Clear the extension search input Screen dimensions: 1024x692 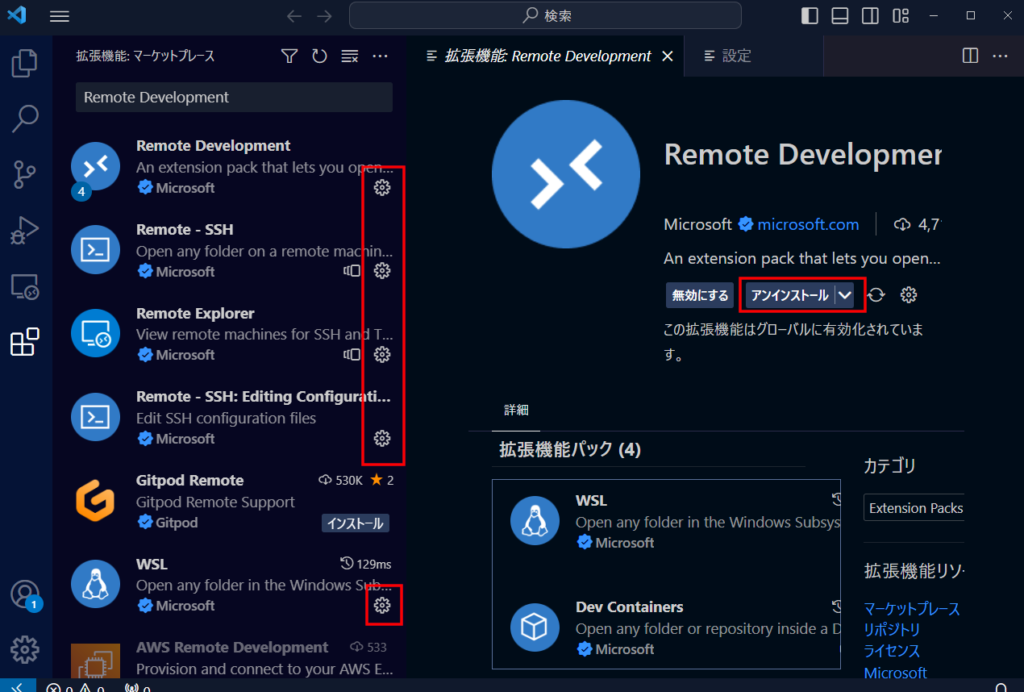click(349, 57)
